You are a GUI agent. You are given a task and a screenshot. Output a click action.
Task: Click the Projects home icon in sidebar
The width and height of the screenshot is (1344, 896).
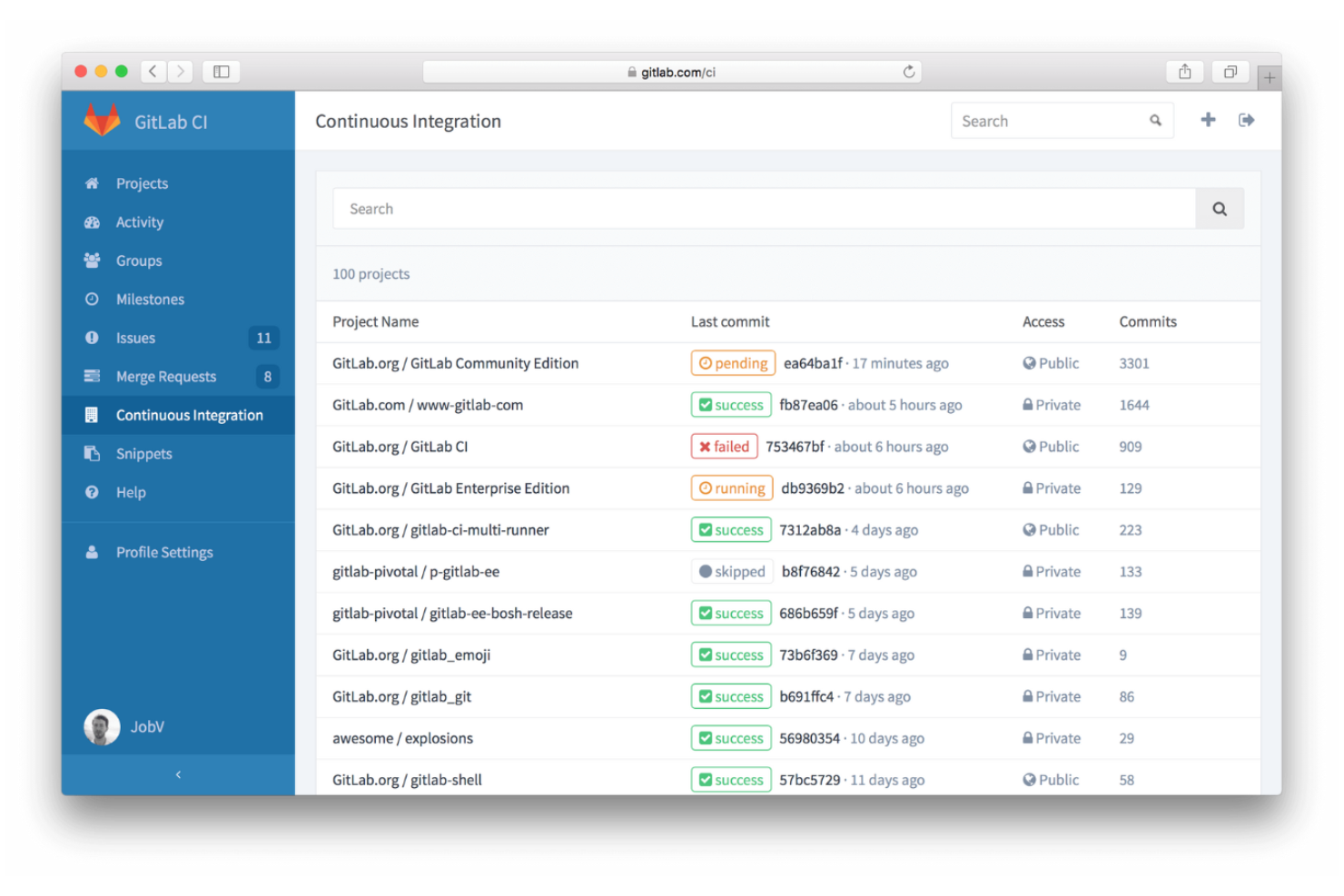(92, 183)
